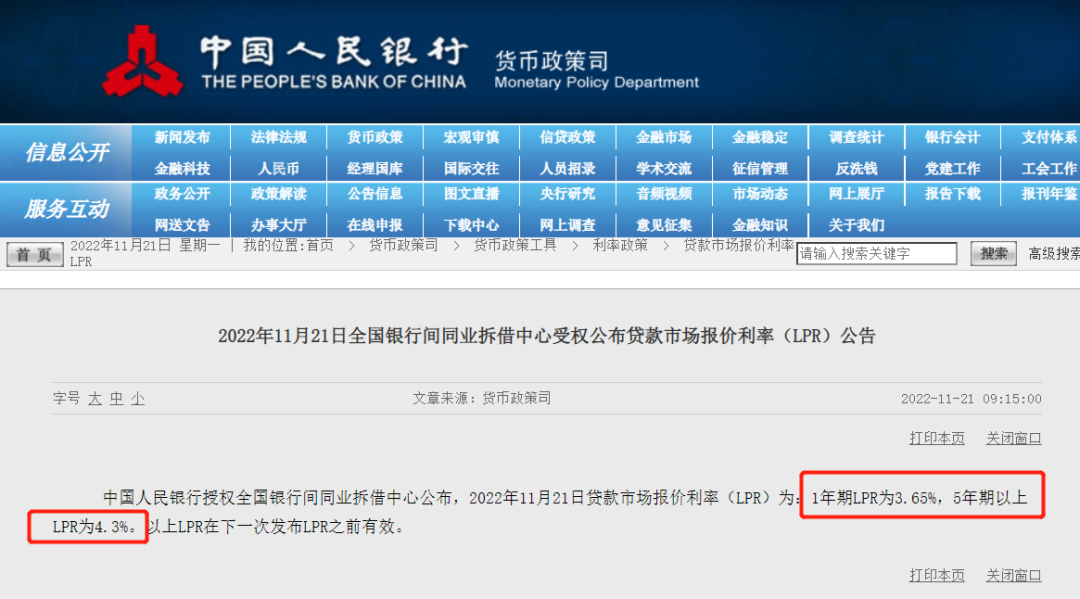The image size is (1080, 599).
Task: Open 市场动态 navigation item
Action: pyautogui.click(x=760, y=194)
